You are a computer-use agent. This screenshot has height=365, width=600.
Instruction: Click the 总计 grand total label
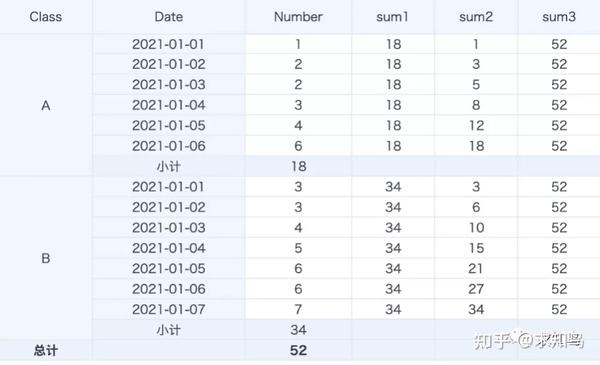46,350
